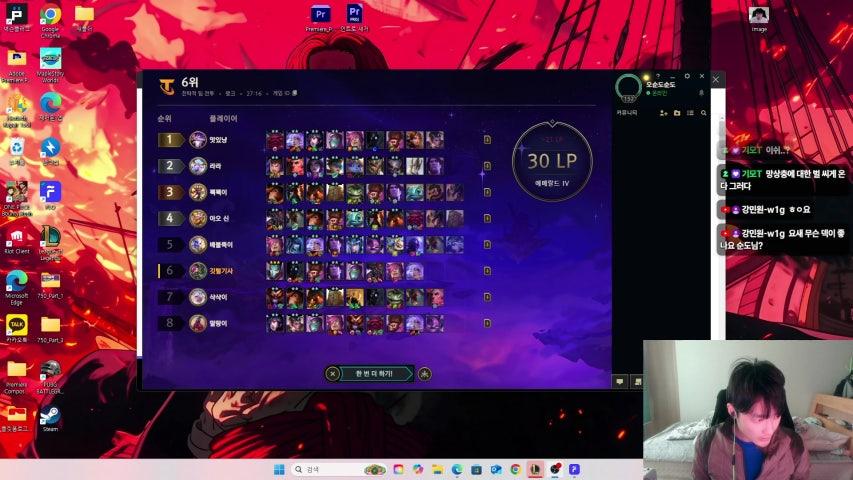Select the rank 3 player avatar
853x480 pixels.
coord(198,192)
